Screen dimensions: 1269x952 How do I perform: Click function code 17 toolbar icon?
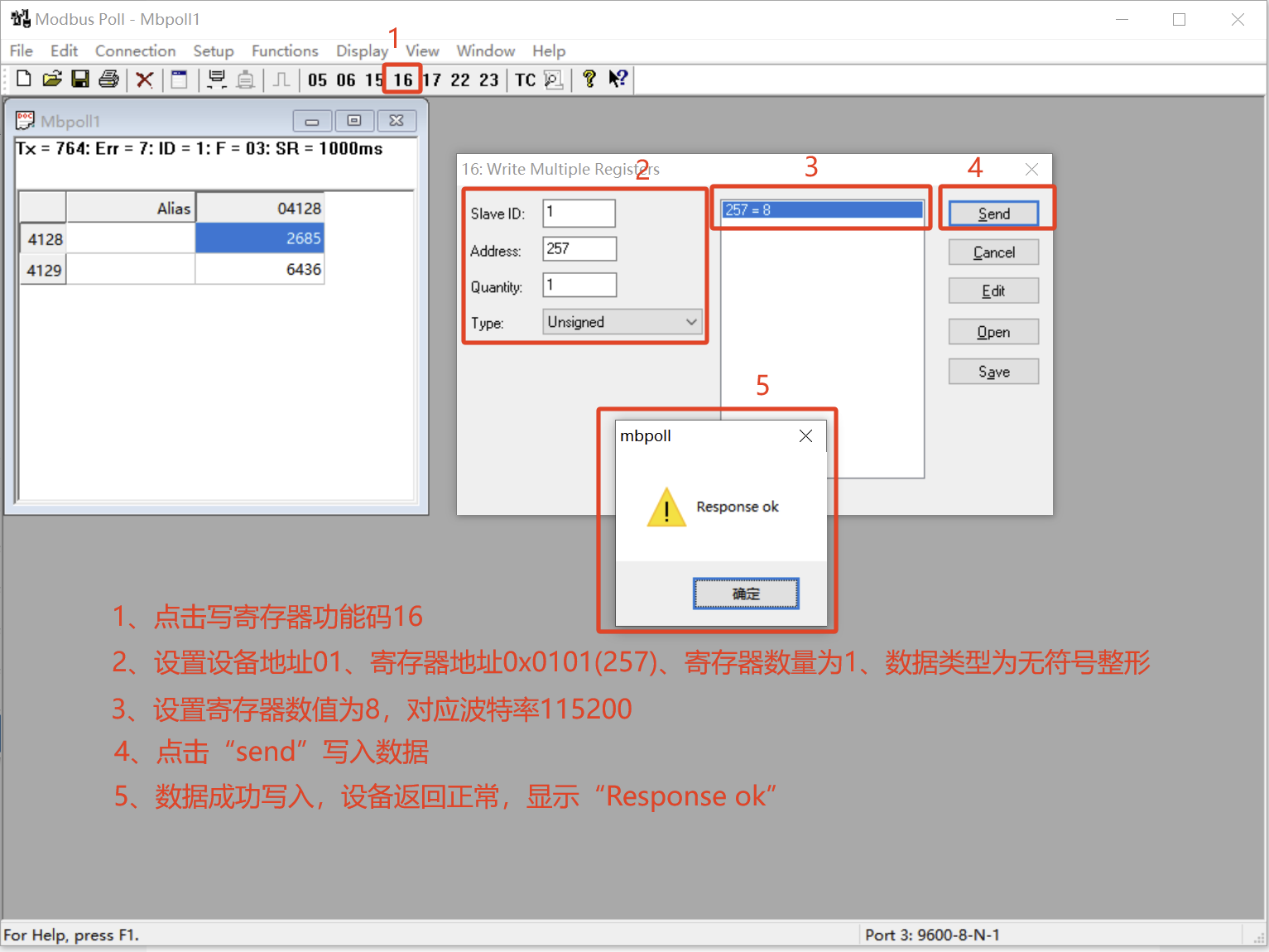432,79
